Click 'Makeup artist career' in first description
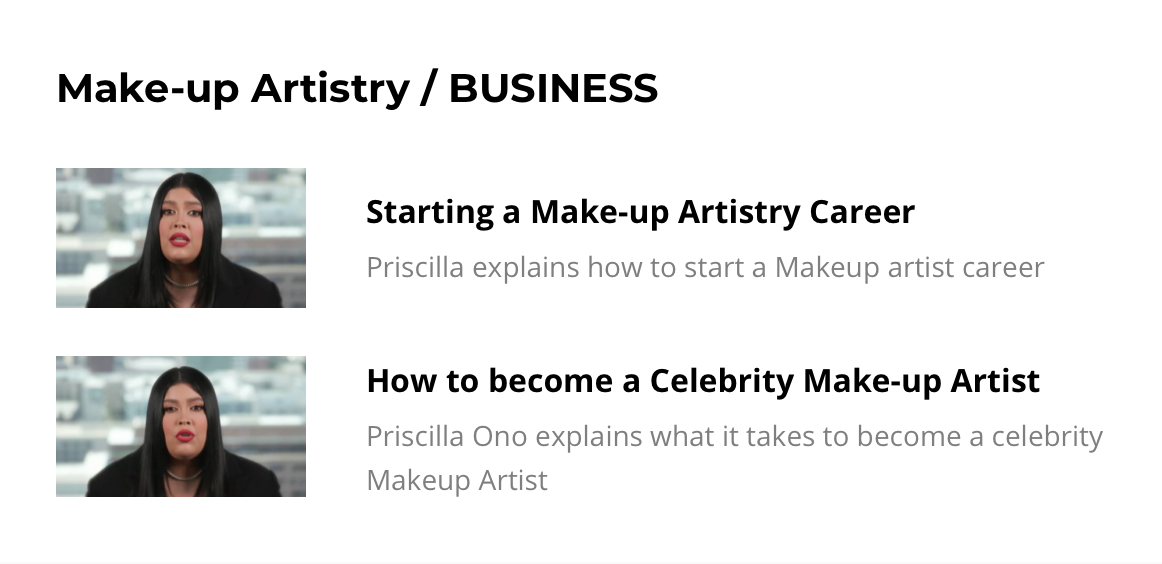 (x=909, y=268)
